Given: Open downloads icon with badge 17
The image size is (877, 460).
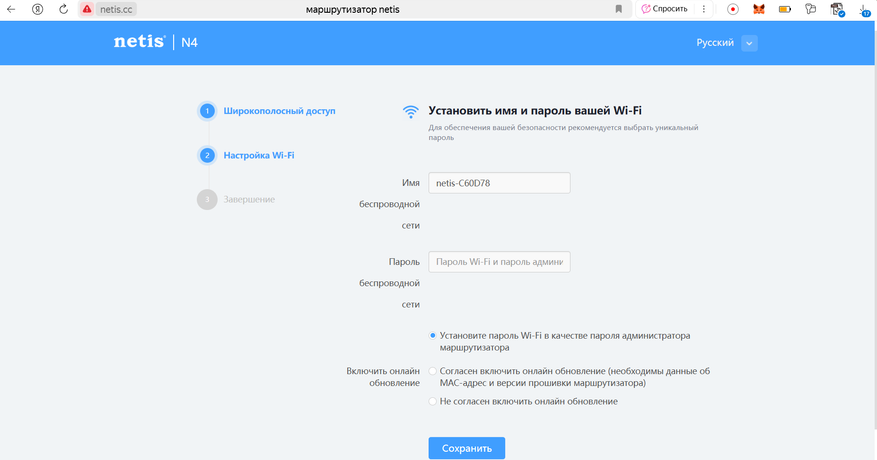Looking at the screenshot, I should pyautogui.click(x=864, y=10).
